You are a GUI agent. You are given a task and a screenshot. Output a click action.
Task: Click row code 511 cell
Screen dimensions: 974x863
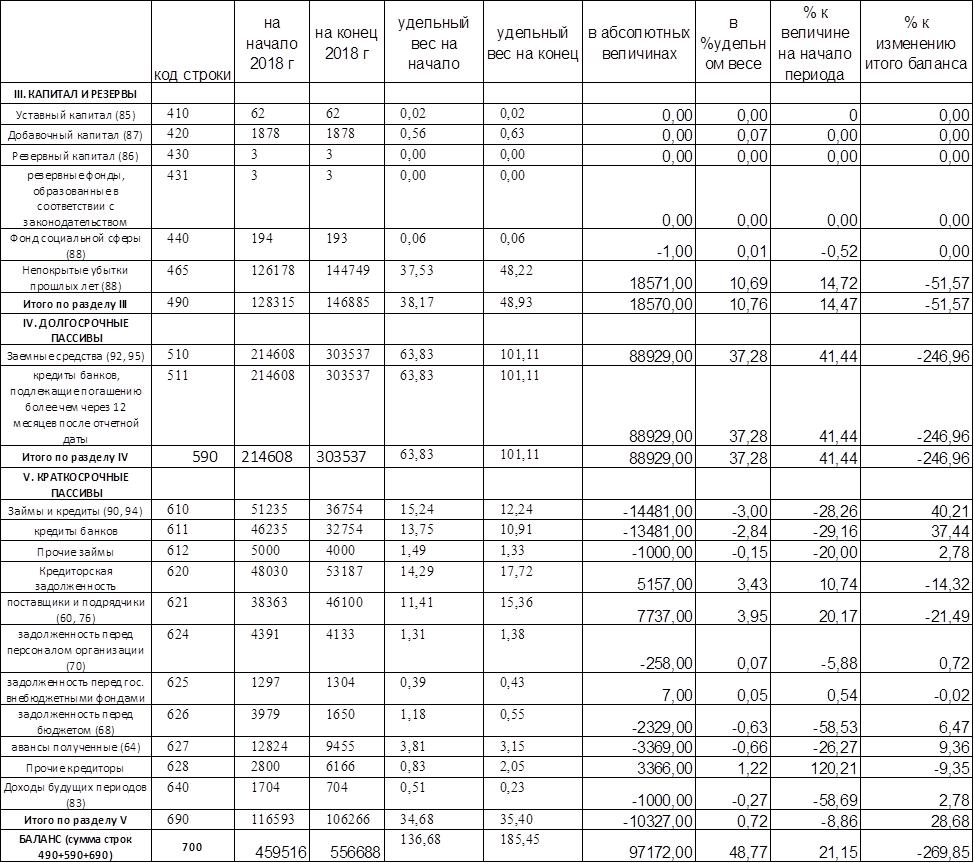point(193,405)
